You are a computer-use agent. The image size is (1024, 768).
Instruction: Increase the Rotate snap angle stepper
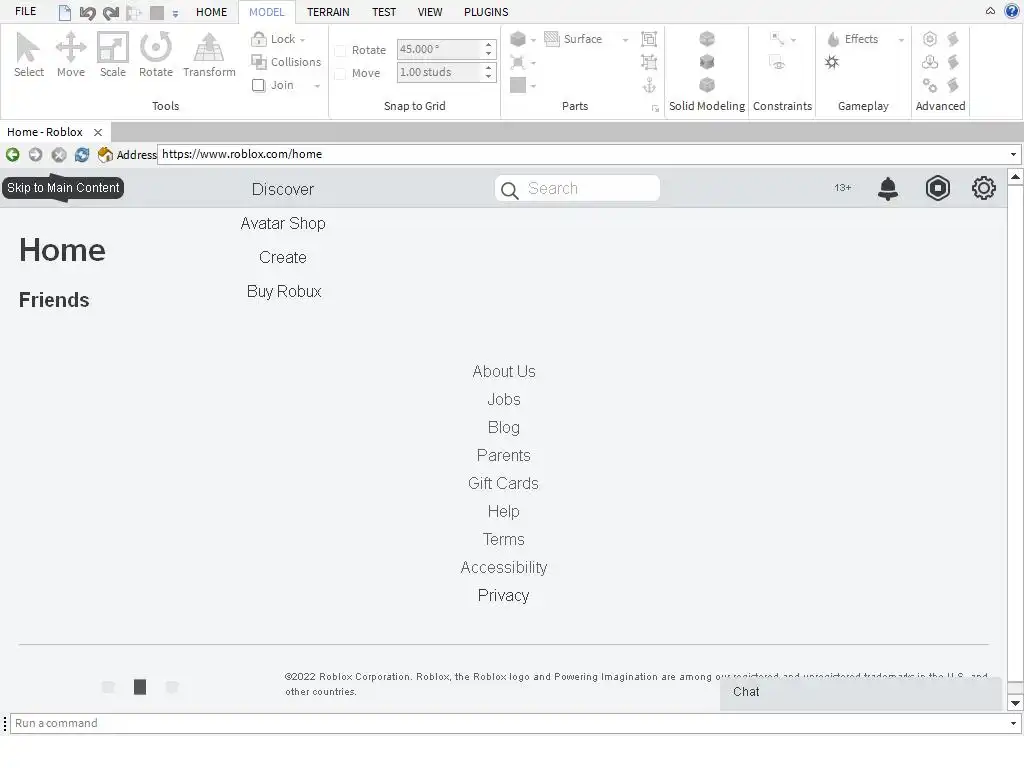pos(488,45)
